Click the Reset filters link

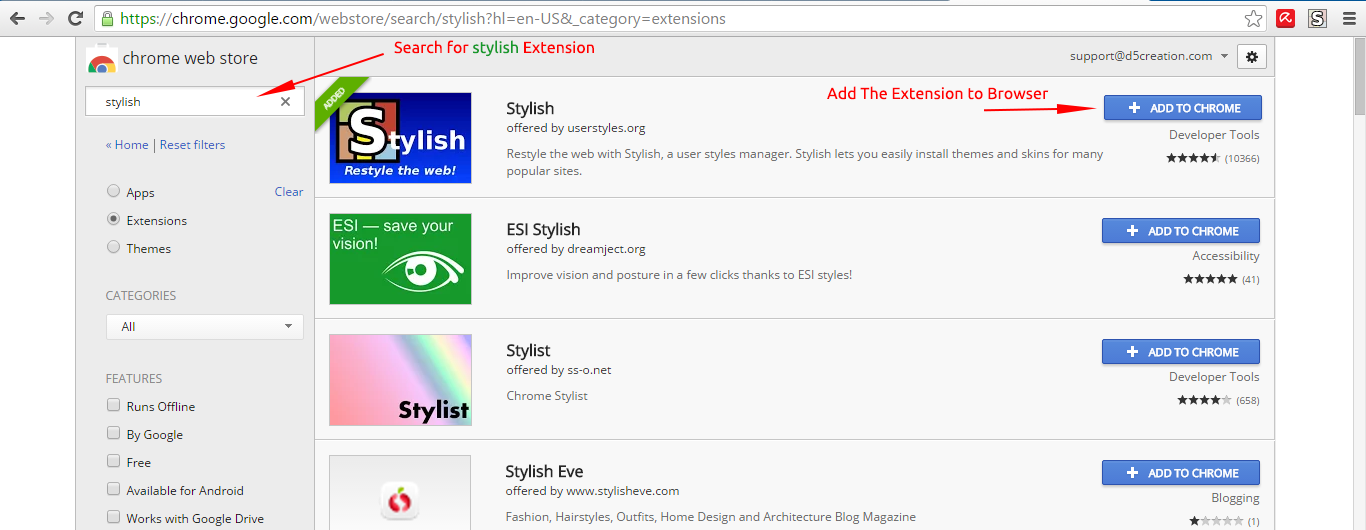point(193,145)
